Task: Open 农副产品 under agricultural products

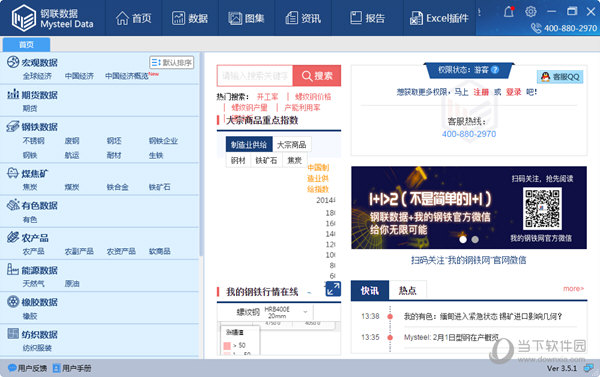Action: (x=79, y=251)
